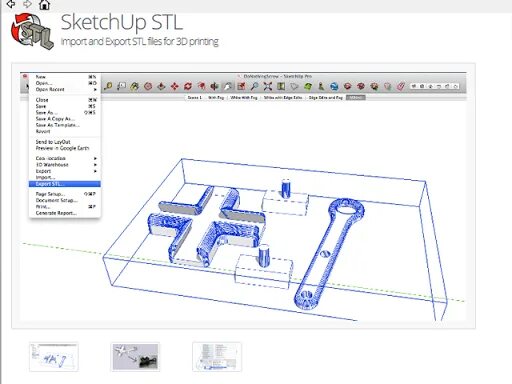Open the second thumbnail with star shapes
The image size is (512, 384).
[x=135, y=357]
